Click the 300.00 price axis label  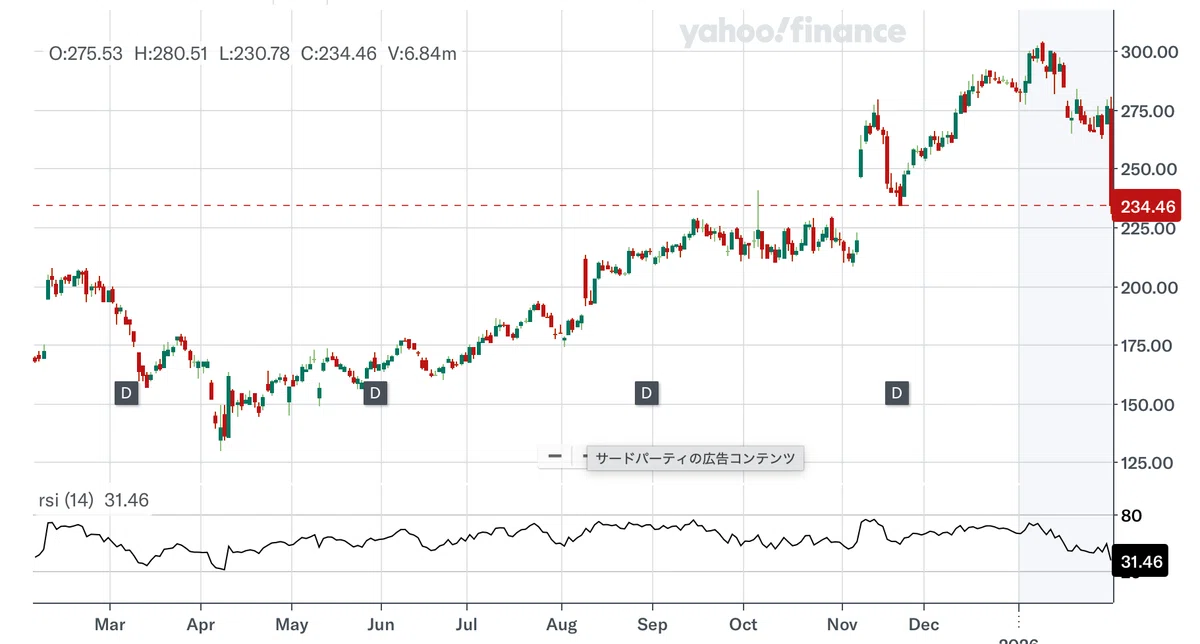pyautogui.click(x=1148, y=52)
